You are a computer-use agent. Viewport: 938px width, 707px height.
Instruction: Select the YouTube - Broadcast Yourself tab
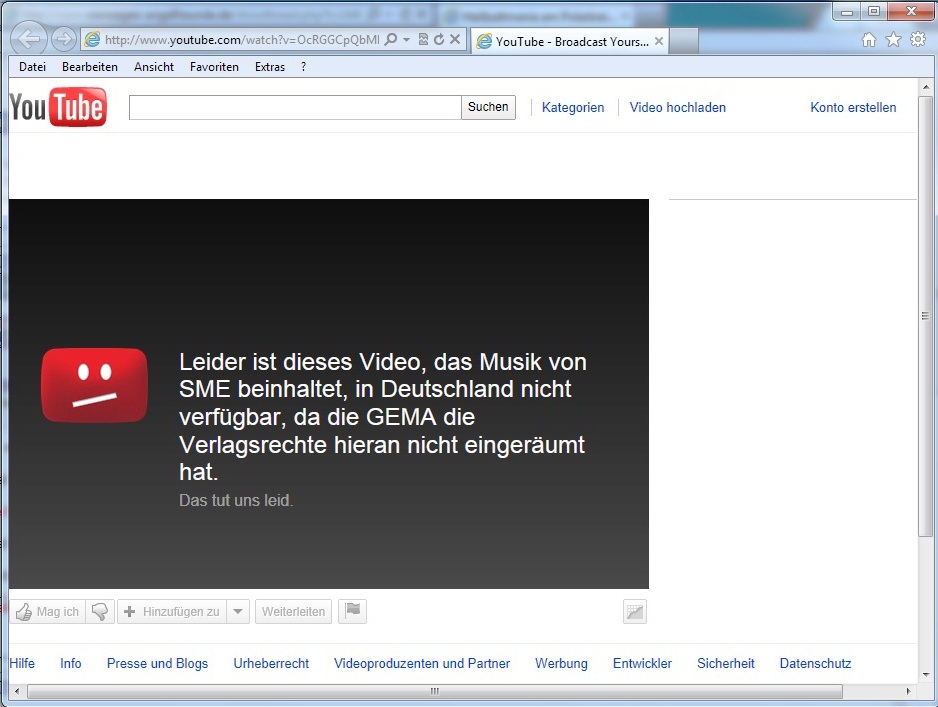point(570,41)
